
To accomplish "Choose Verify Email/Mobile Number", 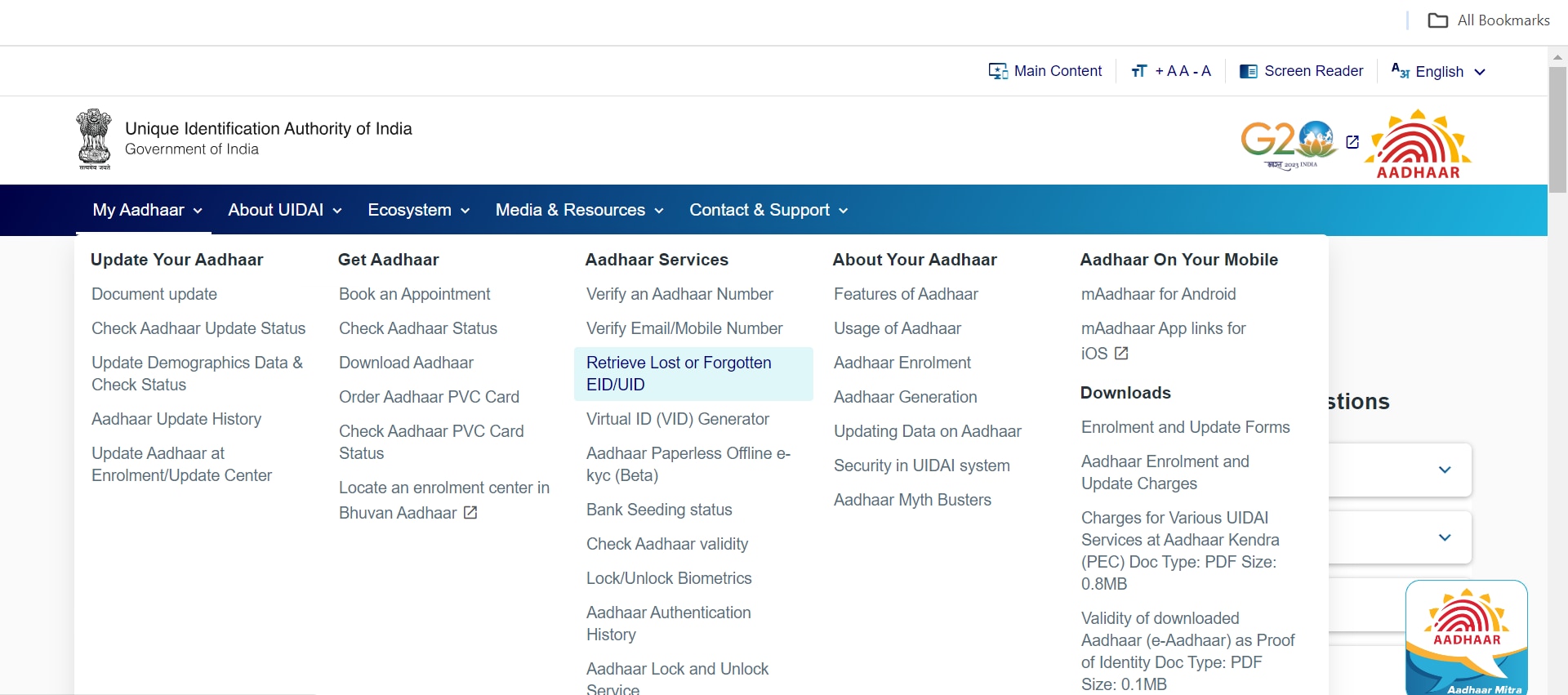I will point(684,328).
